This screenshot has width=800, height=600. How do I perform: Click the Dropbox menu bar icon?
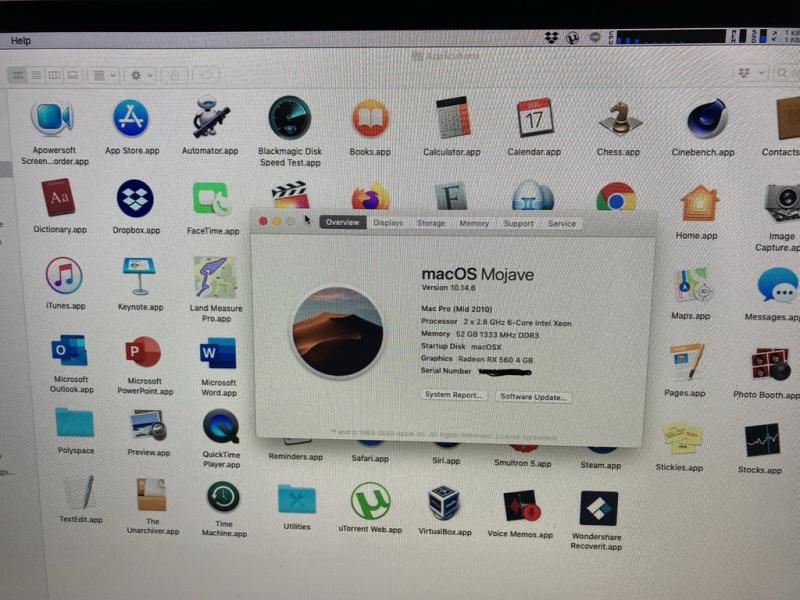tap(552, 37)
